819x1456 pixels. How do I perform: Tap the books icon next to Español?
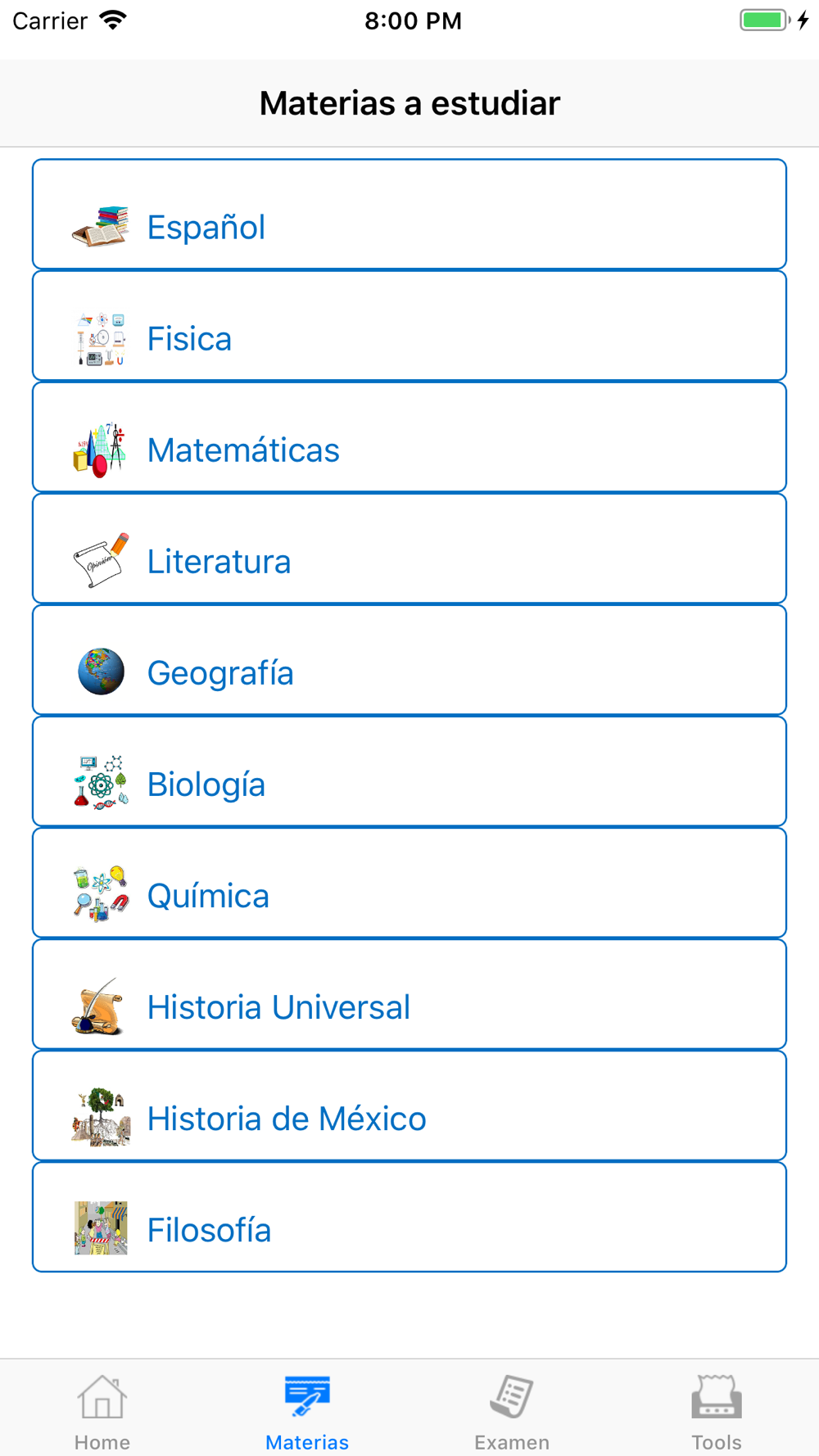[x=101, y=226]
